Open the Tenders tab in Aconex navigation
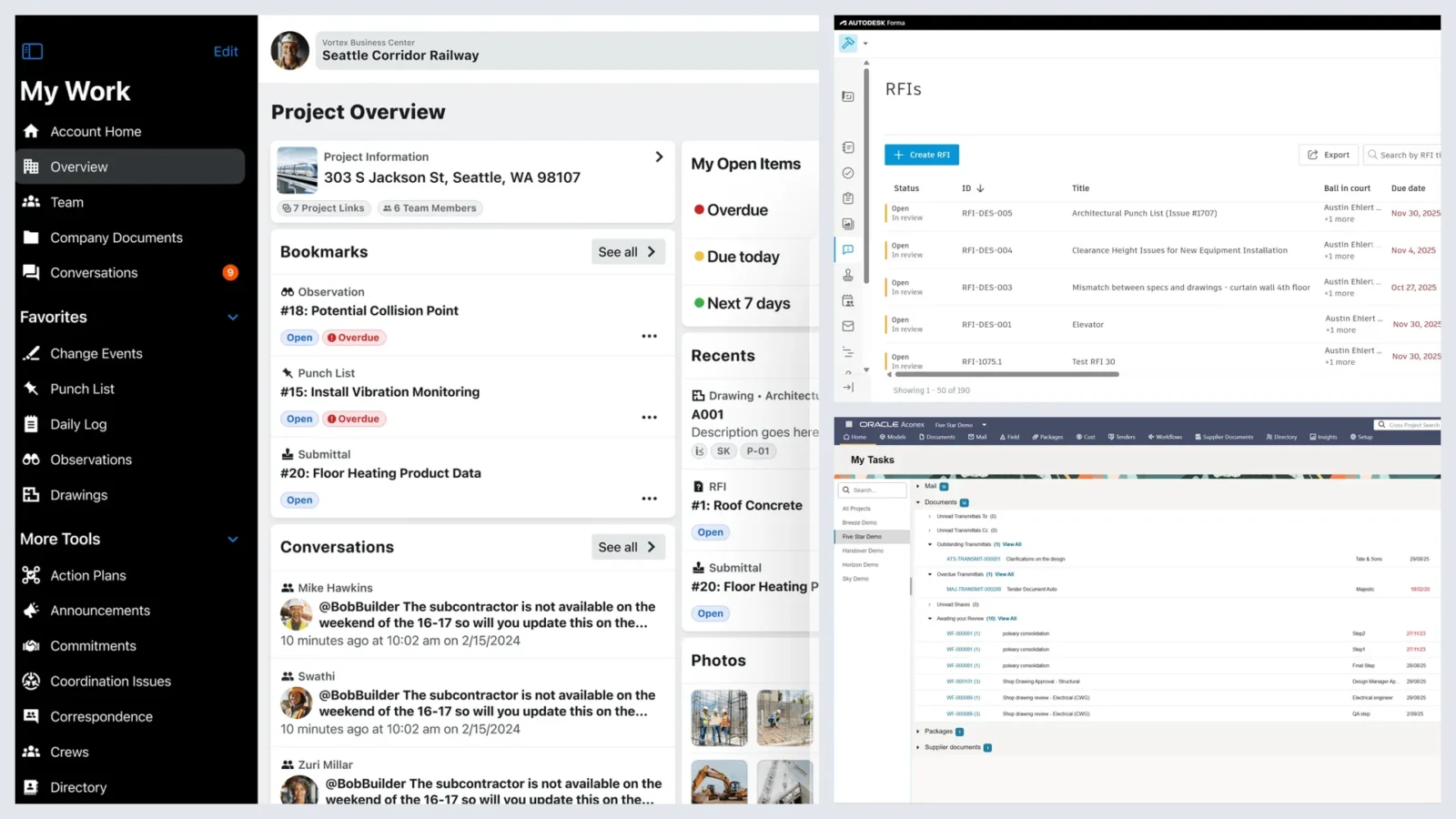1456x819 pixels. (x=1122, y=438)
